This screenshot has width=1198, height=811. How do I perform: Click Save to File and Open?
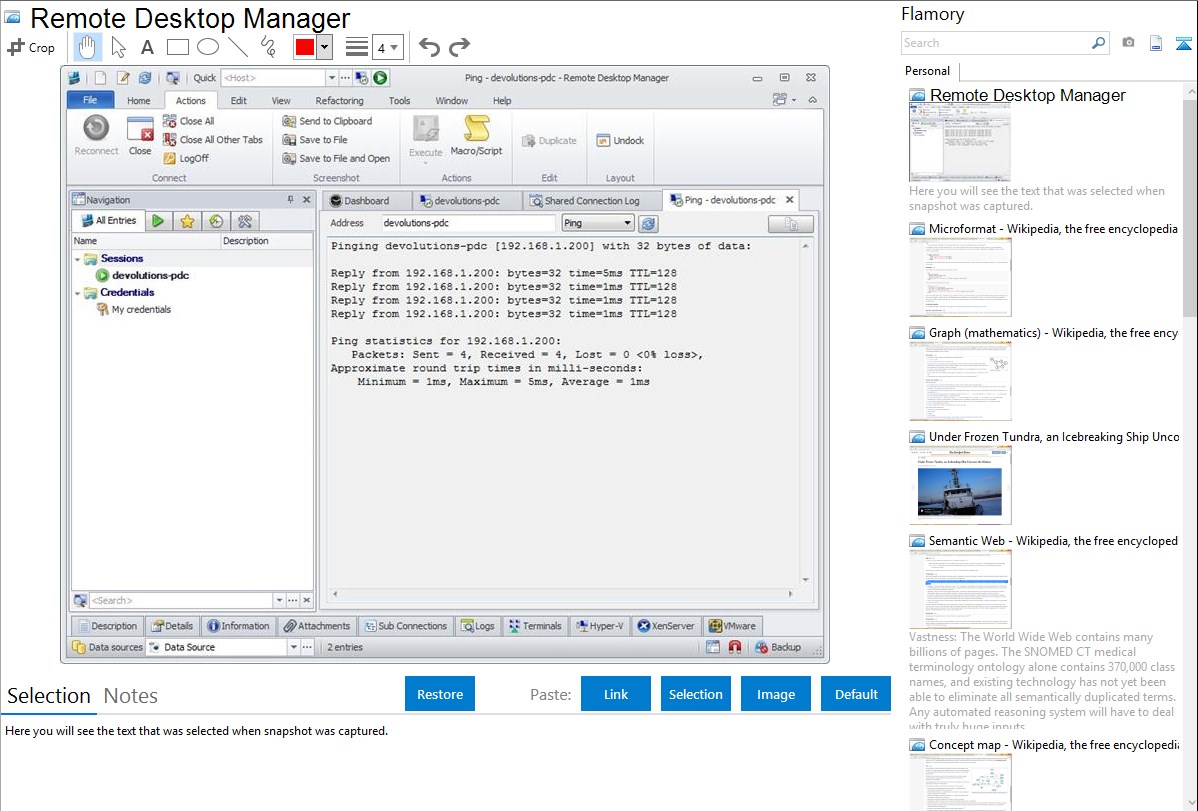[x=336, y=158]
